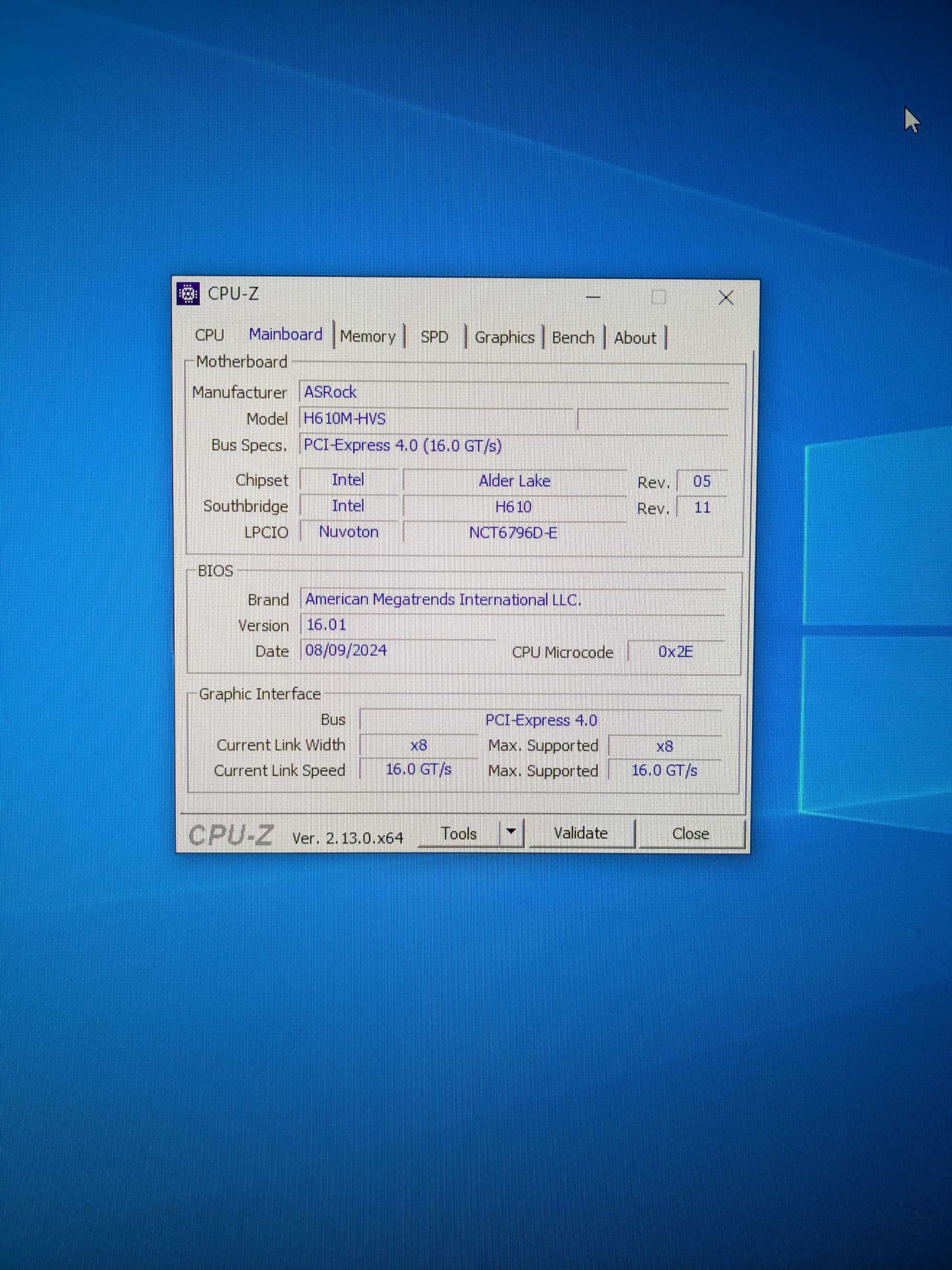Image resolution: width=952 pixels, height=1270 pixels.
Task: Click chipset revision value 05
Action: point(702,481)
